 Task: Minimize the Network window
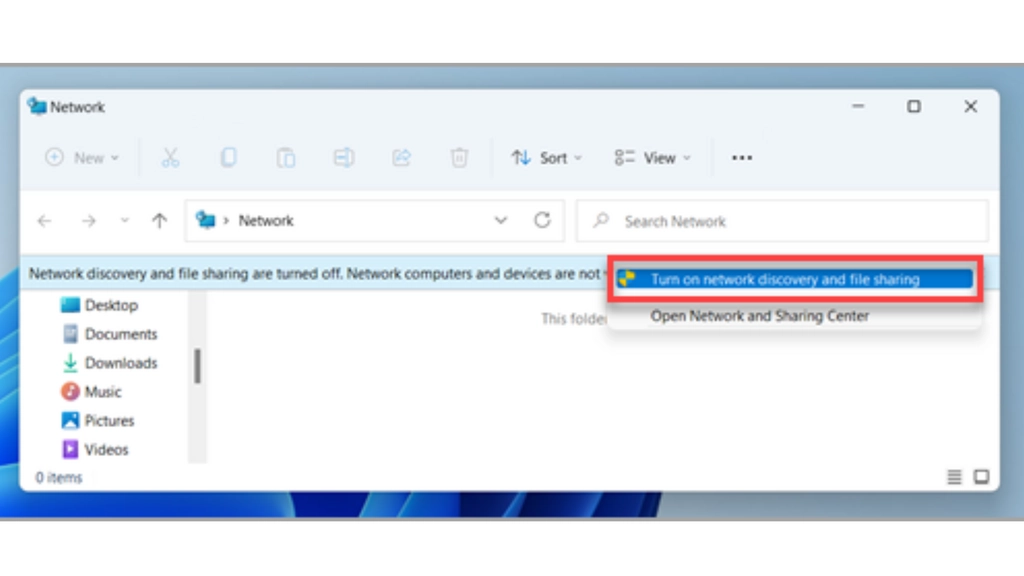click(x=858, y=106)
